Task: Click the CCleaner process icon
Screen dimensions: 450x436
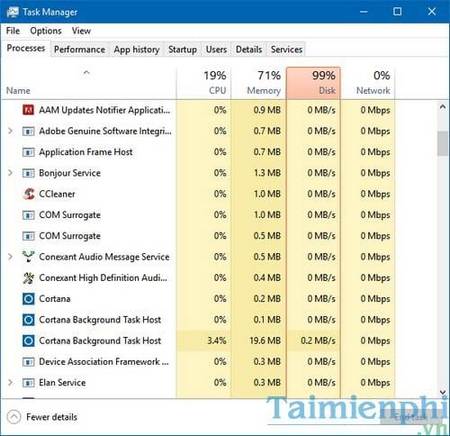Action: [x=28, y=194]
